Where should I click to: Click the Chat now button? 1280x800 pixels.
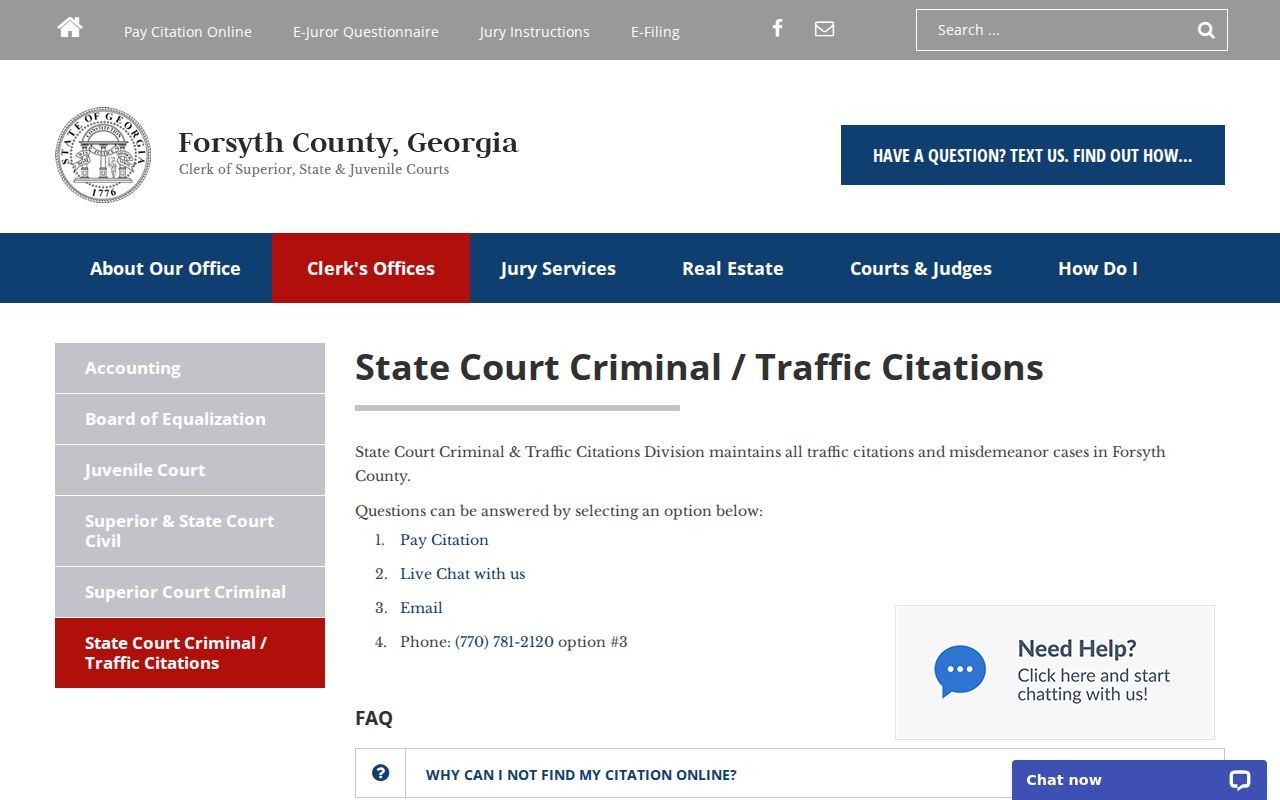(1139, 780)
